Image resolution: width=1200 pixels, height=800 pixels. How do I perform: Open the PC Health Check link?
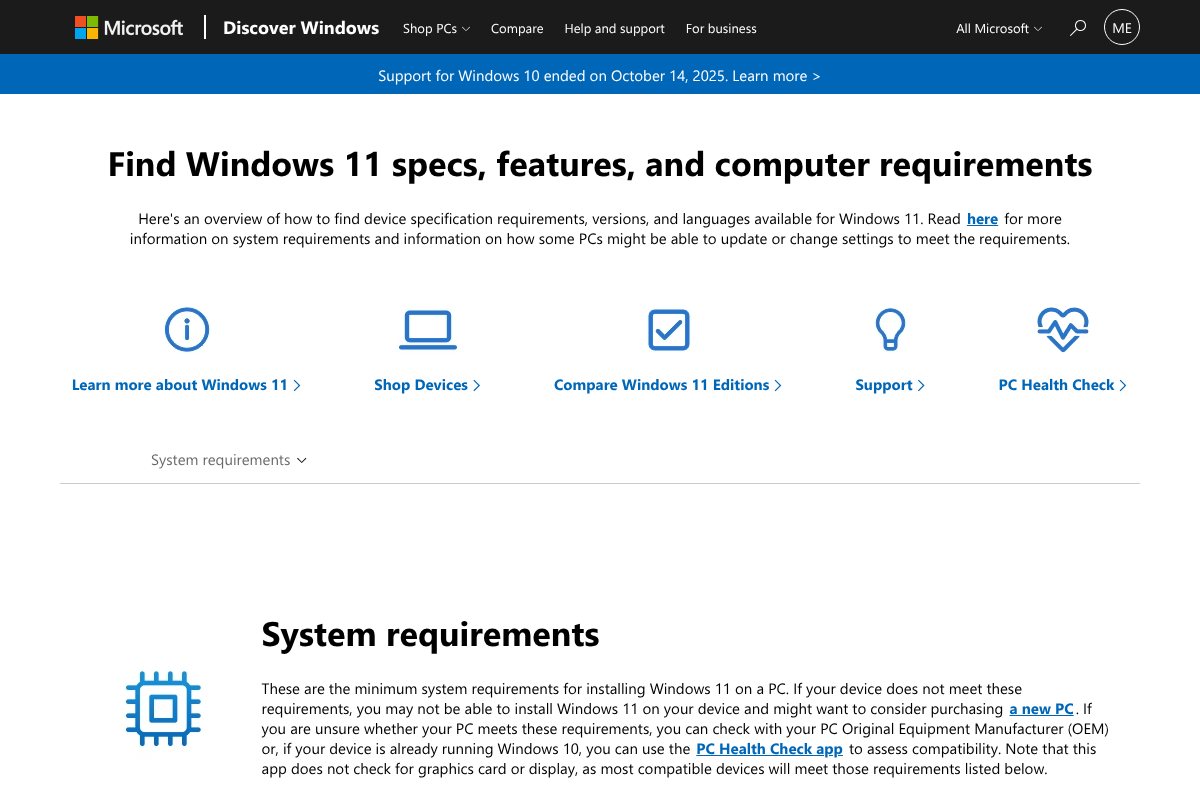pos(1063,385)
